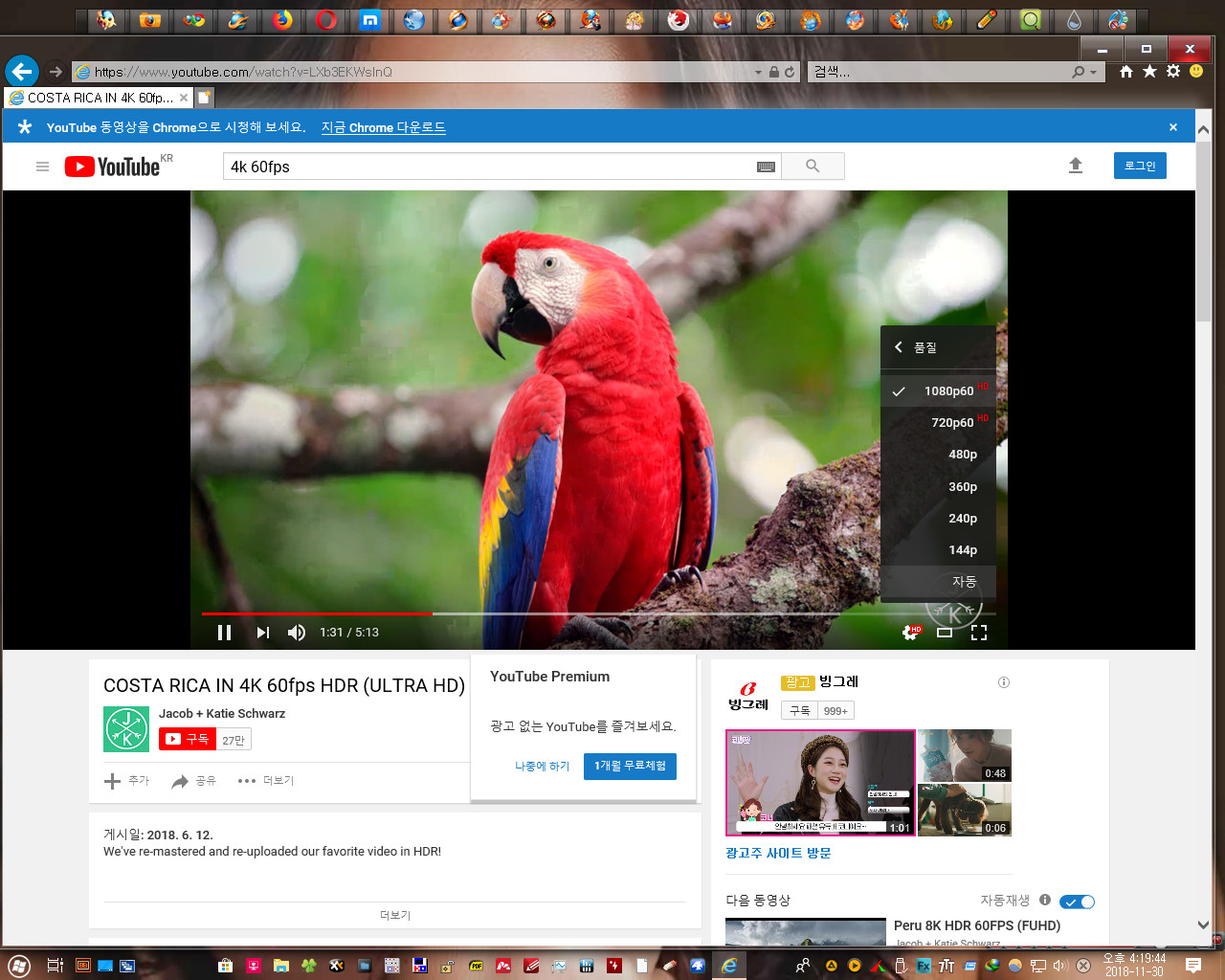Select 720p60 quality

click(x=938, y=422)
